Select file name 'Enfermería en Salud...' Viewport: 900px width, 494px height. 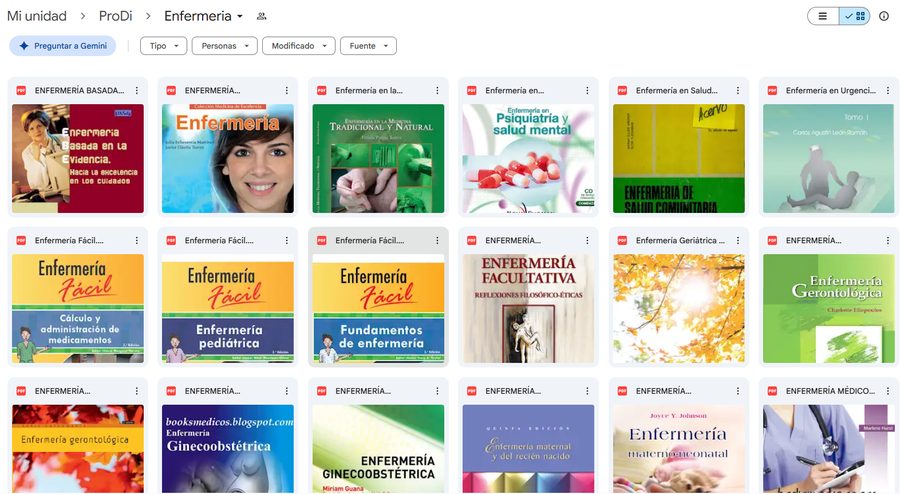click(x=677, y=91)
